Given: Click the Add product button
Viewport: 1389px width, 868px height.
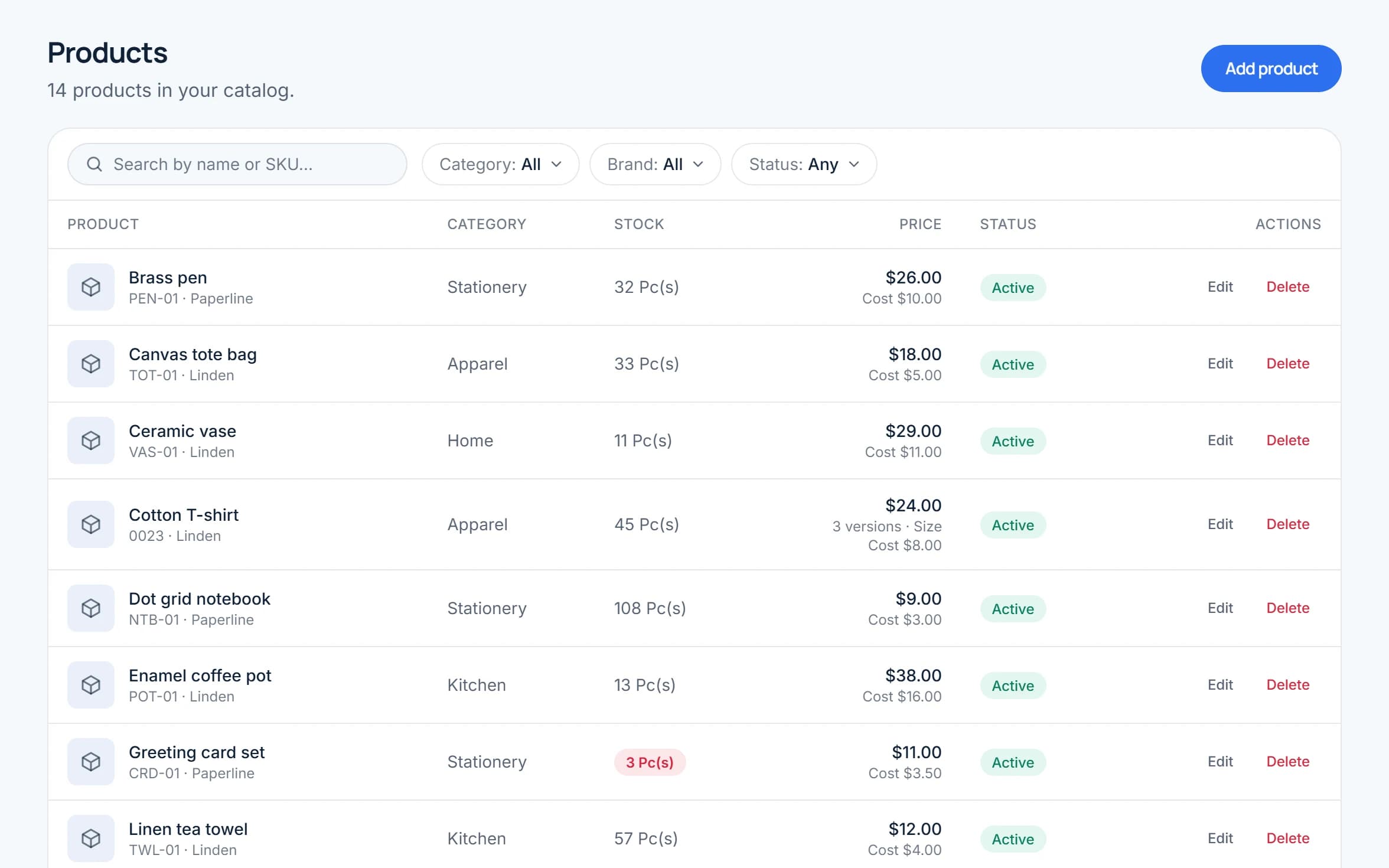Looking at the screenshot, I should coord(1271,68).
